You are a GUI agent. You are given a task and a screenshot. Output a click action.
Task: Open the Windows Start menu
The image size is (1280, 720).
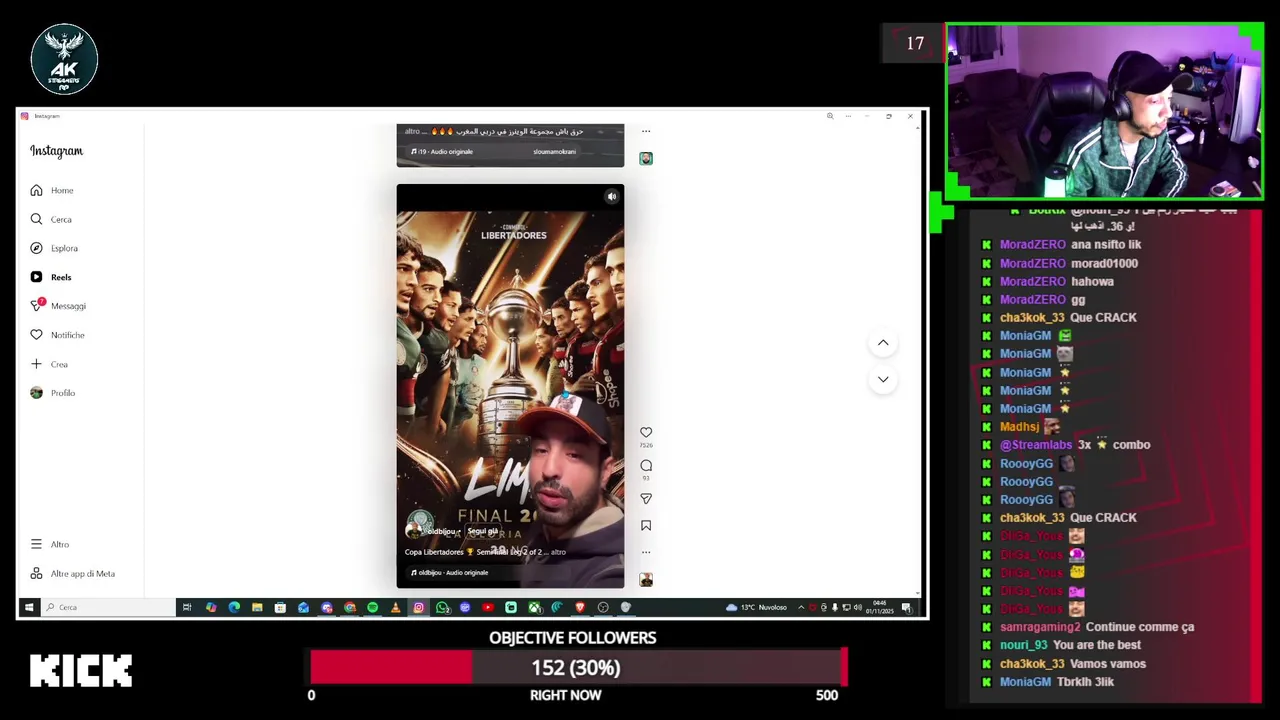click(x=28, y=607)
